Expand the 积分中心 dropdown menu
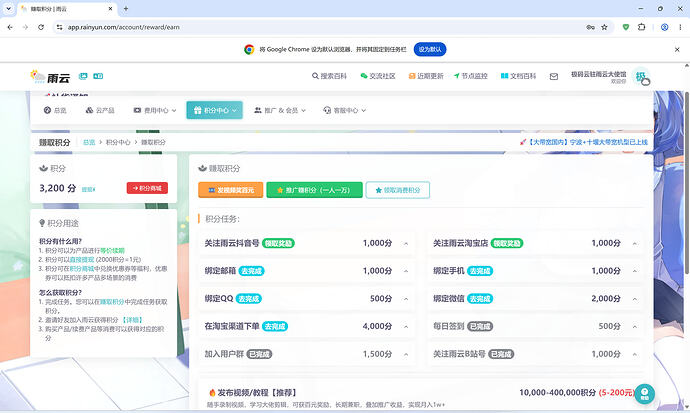The height and width of the screenshot is (413, 690). pos(214,110)
